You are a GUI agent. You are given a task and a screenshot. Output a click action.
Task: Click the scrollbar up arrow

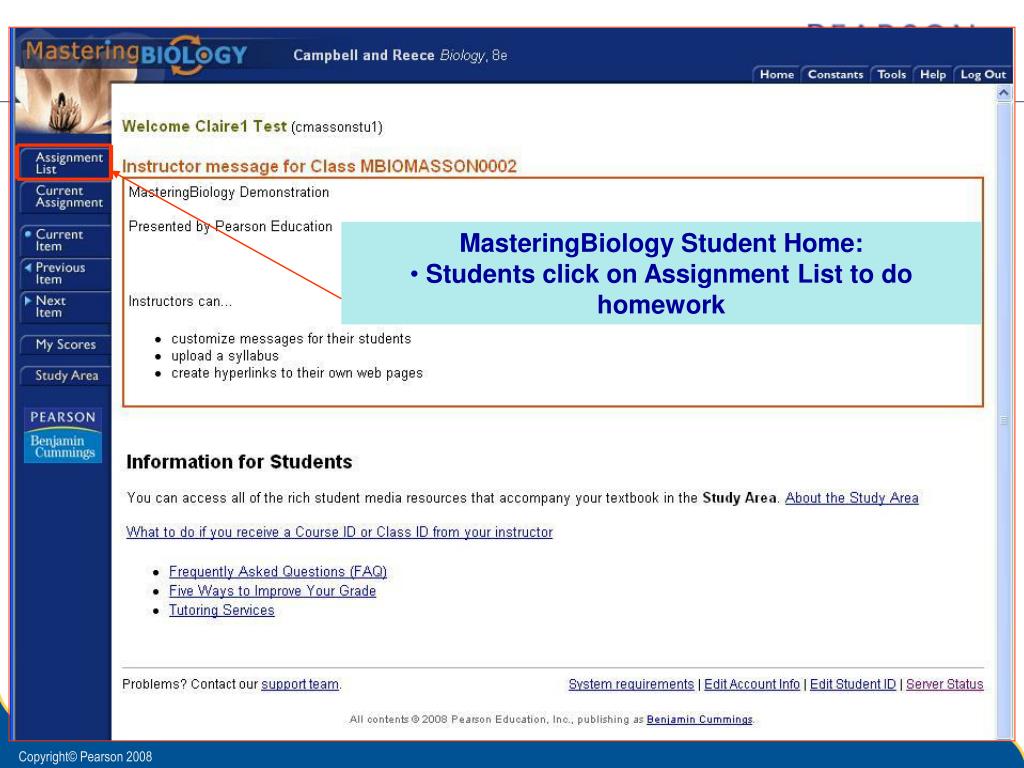(1004, 93)
